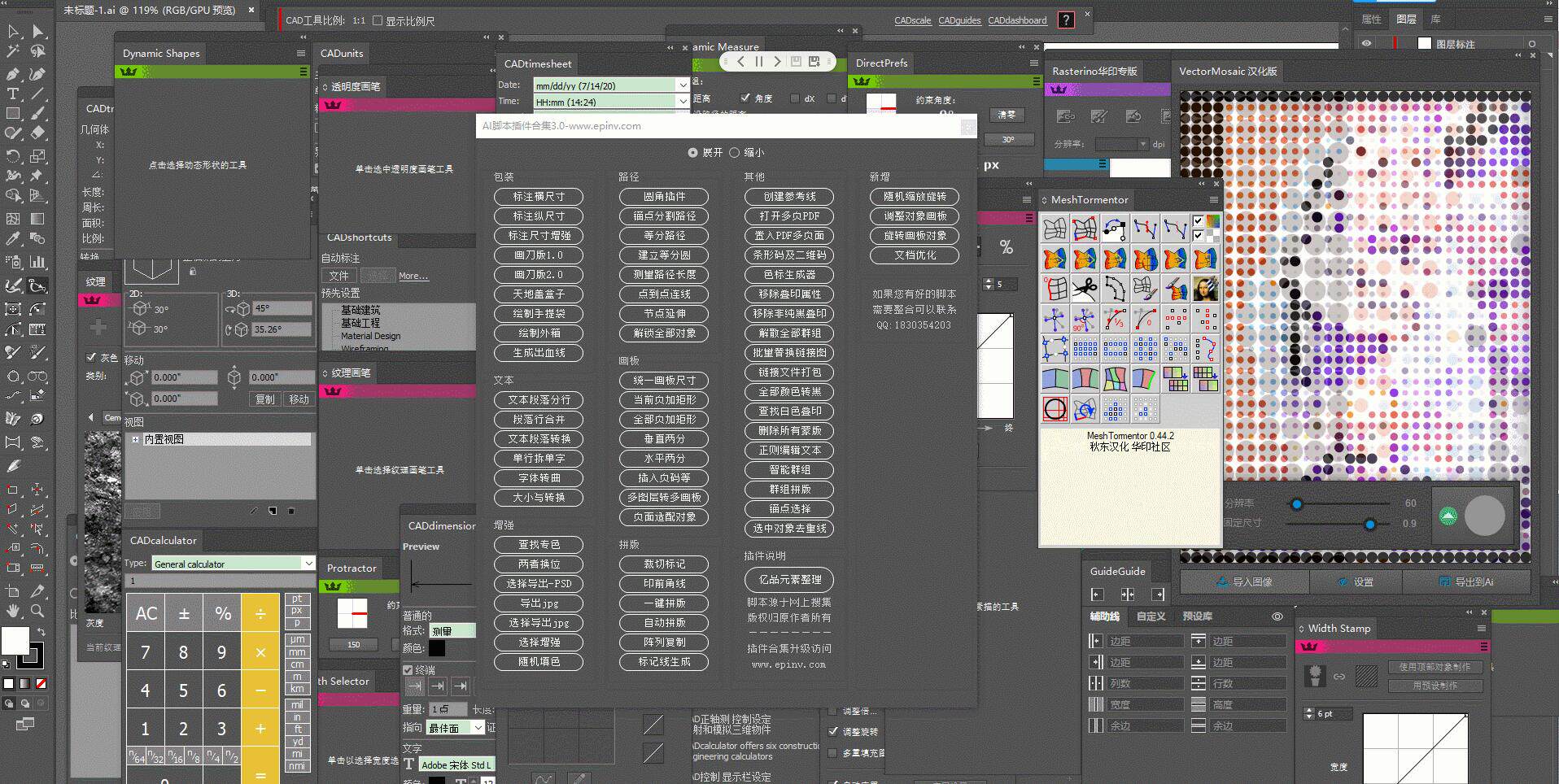The height and width of the screenshot is (784, 1559).
Task: Click the 导入图像 button in VectorMosaic
Action: point(1244,582)
